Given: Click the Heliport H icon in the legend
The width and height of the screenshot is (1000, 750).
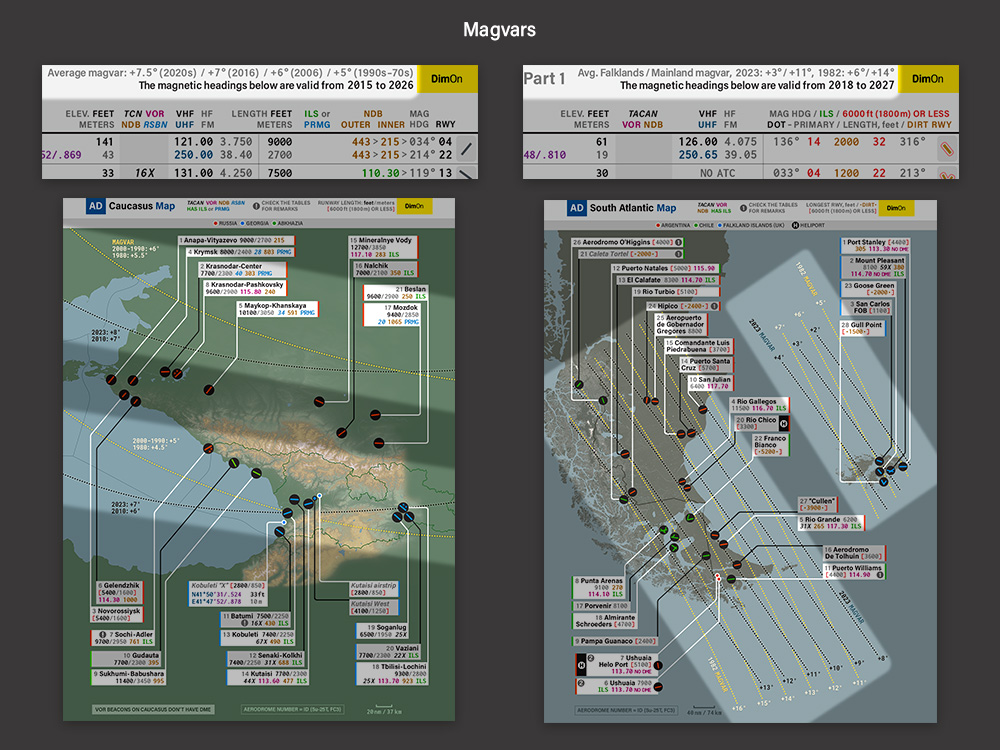Looking at the screenshot, I should coord(795,225).
